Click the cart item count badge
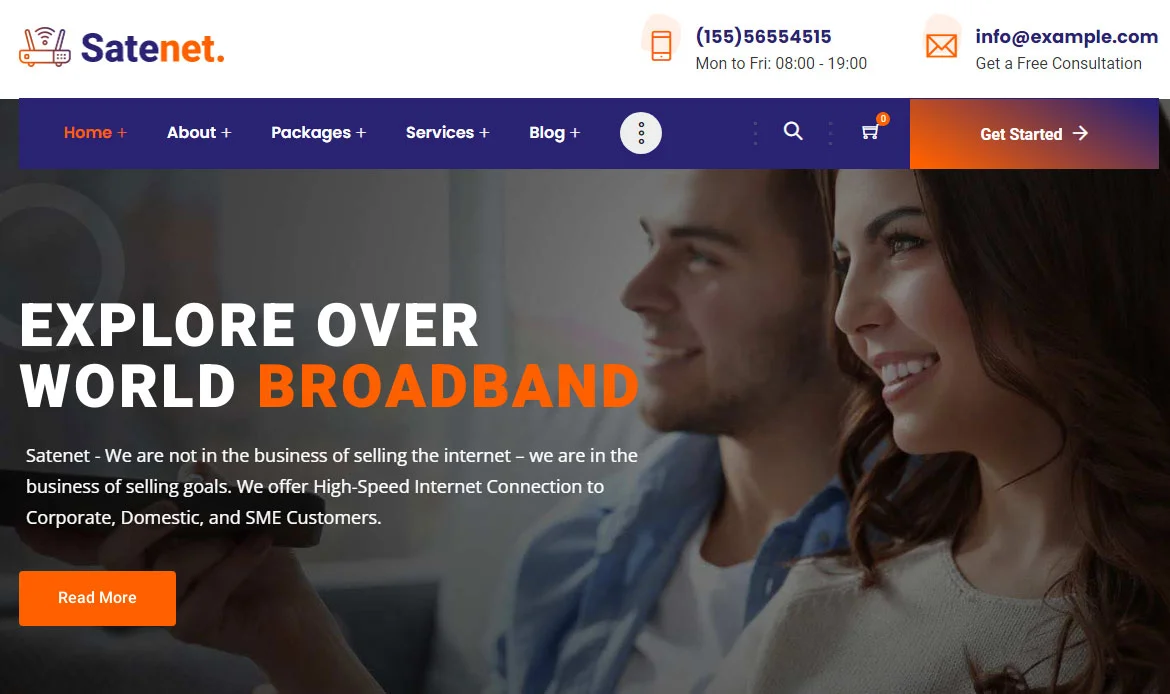Viewport: 1170px width, 694px height. coord(883,119)
